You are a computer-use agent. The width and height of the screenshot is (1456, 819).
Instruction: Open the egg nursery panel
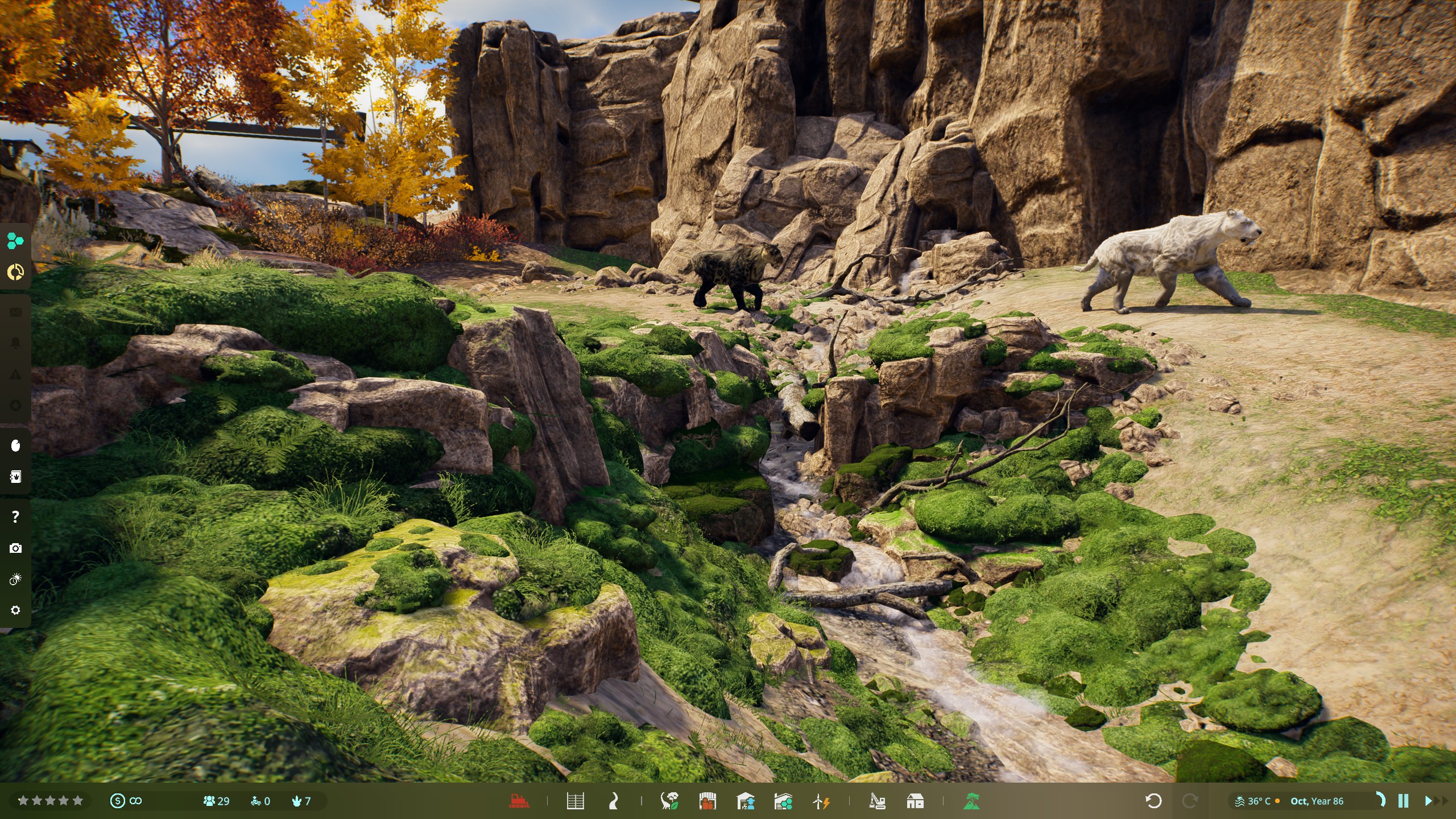point(15,445)
